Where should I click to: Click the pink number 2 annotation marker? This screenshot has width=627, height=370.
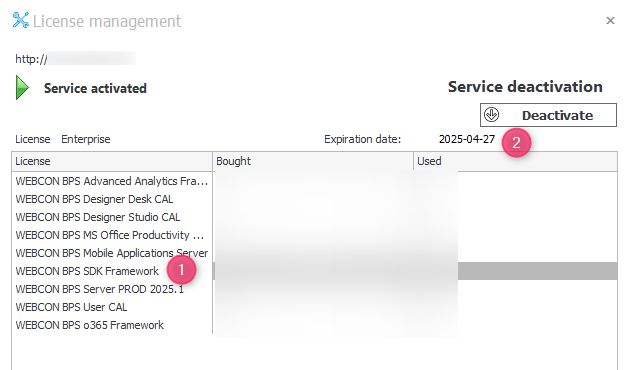(x=516, y=142)
